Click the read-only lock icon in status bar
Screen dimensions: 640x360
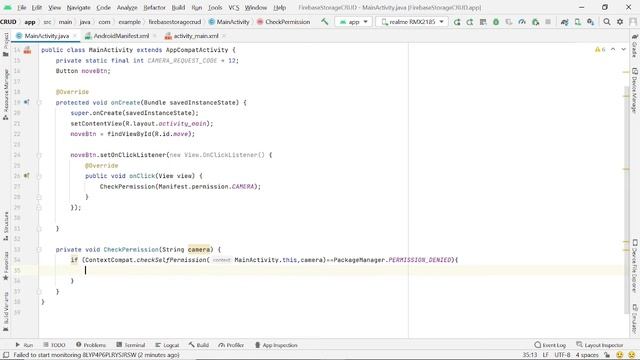pos(607,355)
